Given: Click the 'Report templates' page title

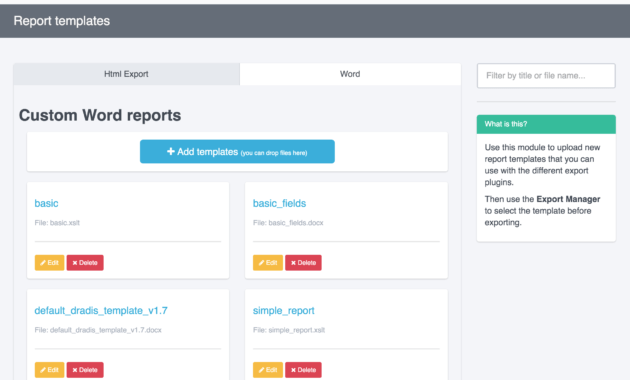Looking at the screenshot, I should click(x=61, y=21).
